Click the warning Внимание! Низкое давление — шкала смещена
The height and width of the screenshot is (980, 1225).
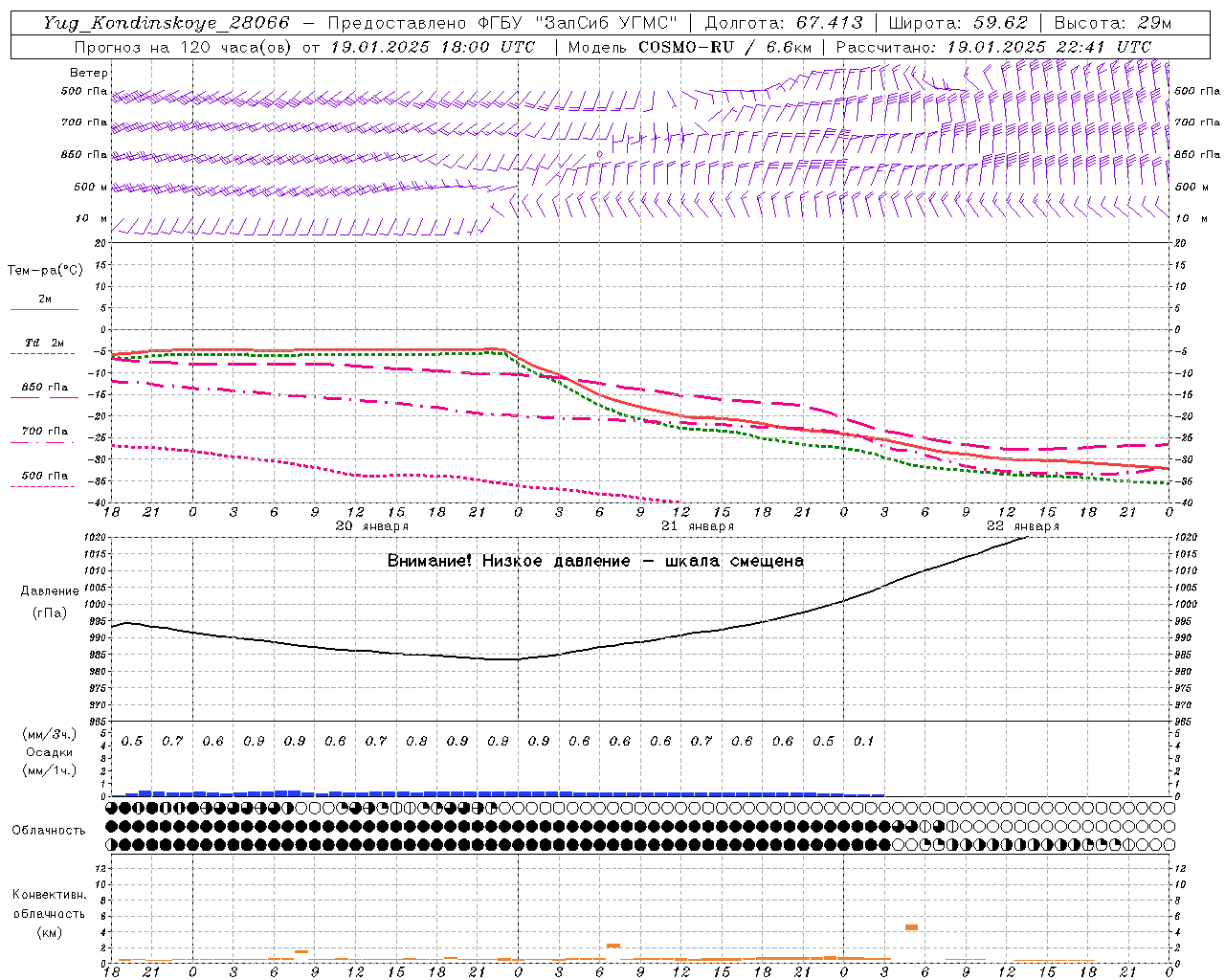[595, 561]
